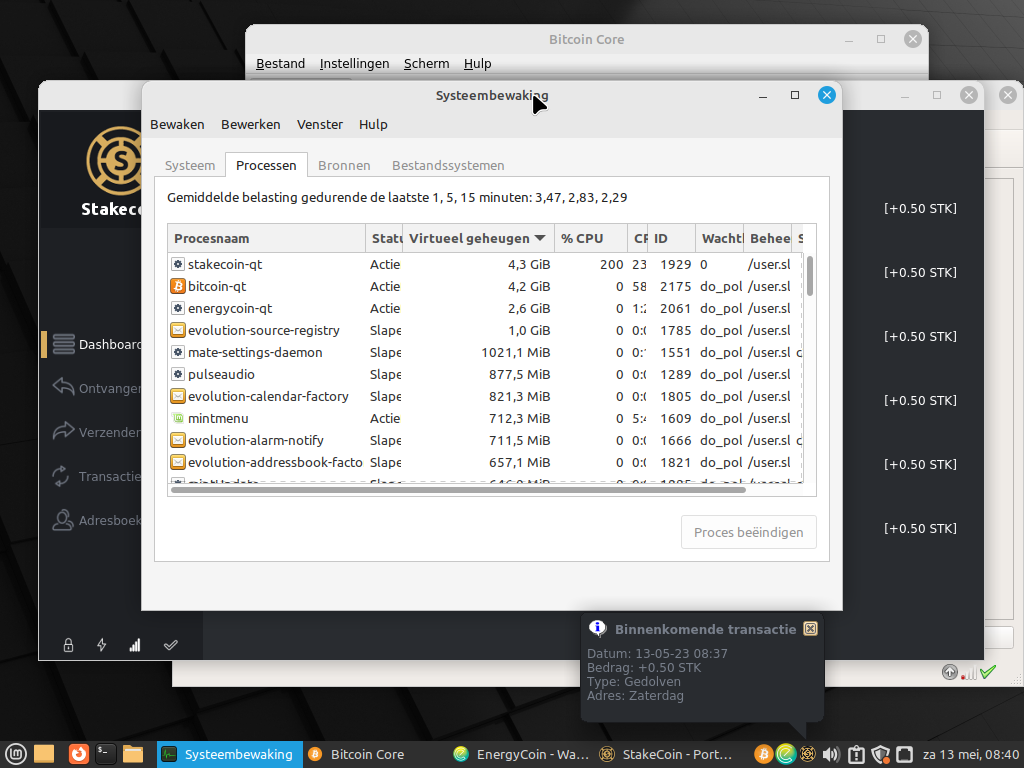The width and height of the screenshot is (1024, 768).
Task: Click the vertical scrollbar of process list
Action: (x=810, y=276)
